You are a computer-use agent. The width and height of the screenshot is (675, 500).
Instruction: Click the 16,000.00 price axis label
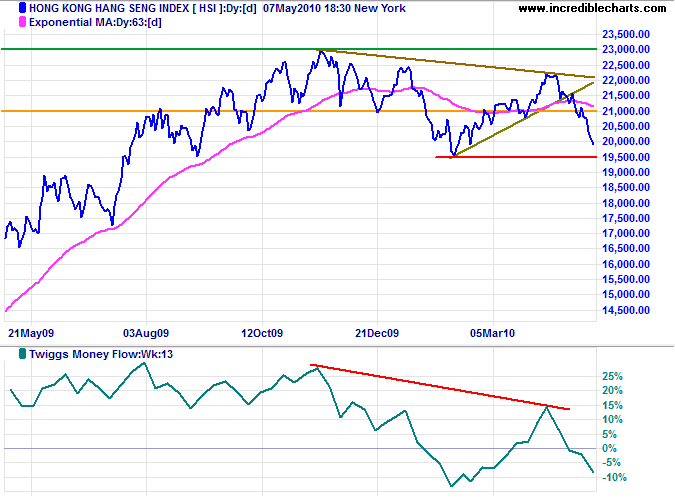tap(625, 264)
